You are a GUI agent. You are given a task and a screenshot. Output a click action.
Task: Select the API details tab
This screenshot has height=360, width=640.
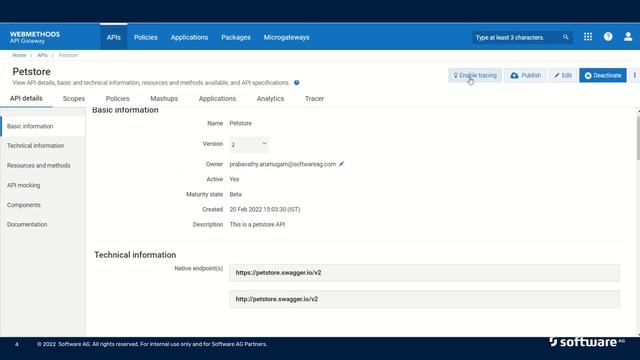(26, 98)
